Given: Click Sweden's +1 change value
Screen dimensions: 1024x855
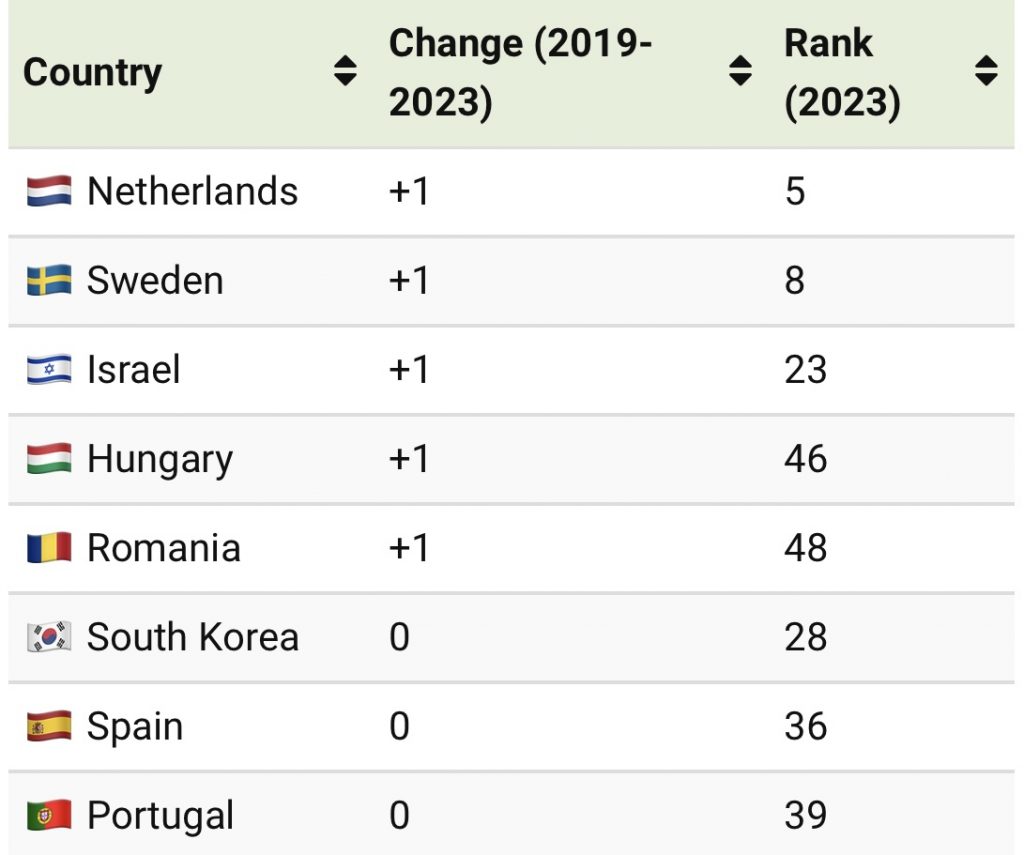Looking at the screenshot, I should click(408, 280).
